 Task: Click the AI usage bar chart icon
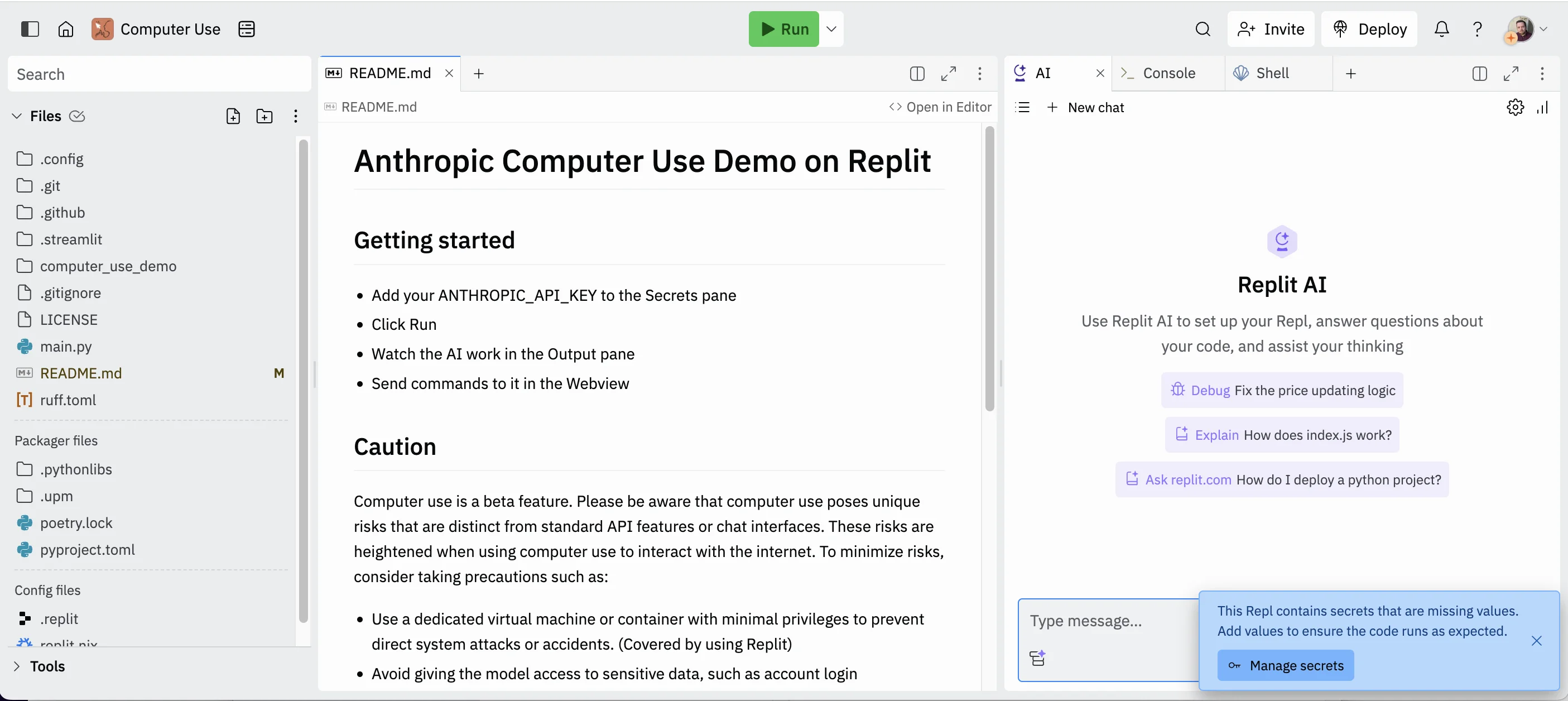(1542, 107)
